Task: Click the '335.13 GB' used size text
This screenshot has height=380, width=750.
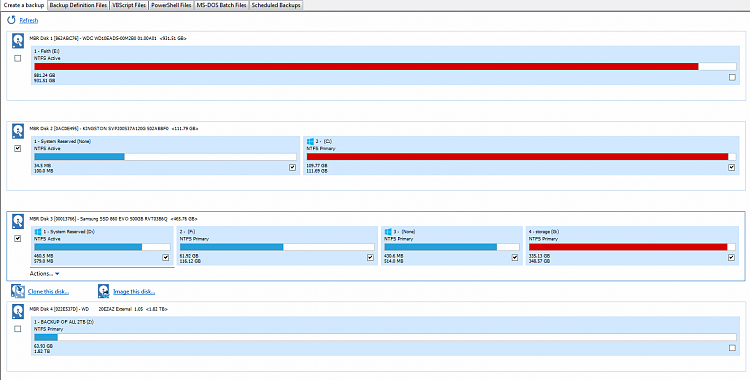Action: pos(540,256)
